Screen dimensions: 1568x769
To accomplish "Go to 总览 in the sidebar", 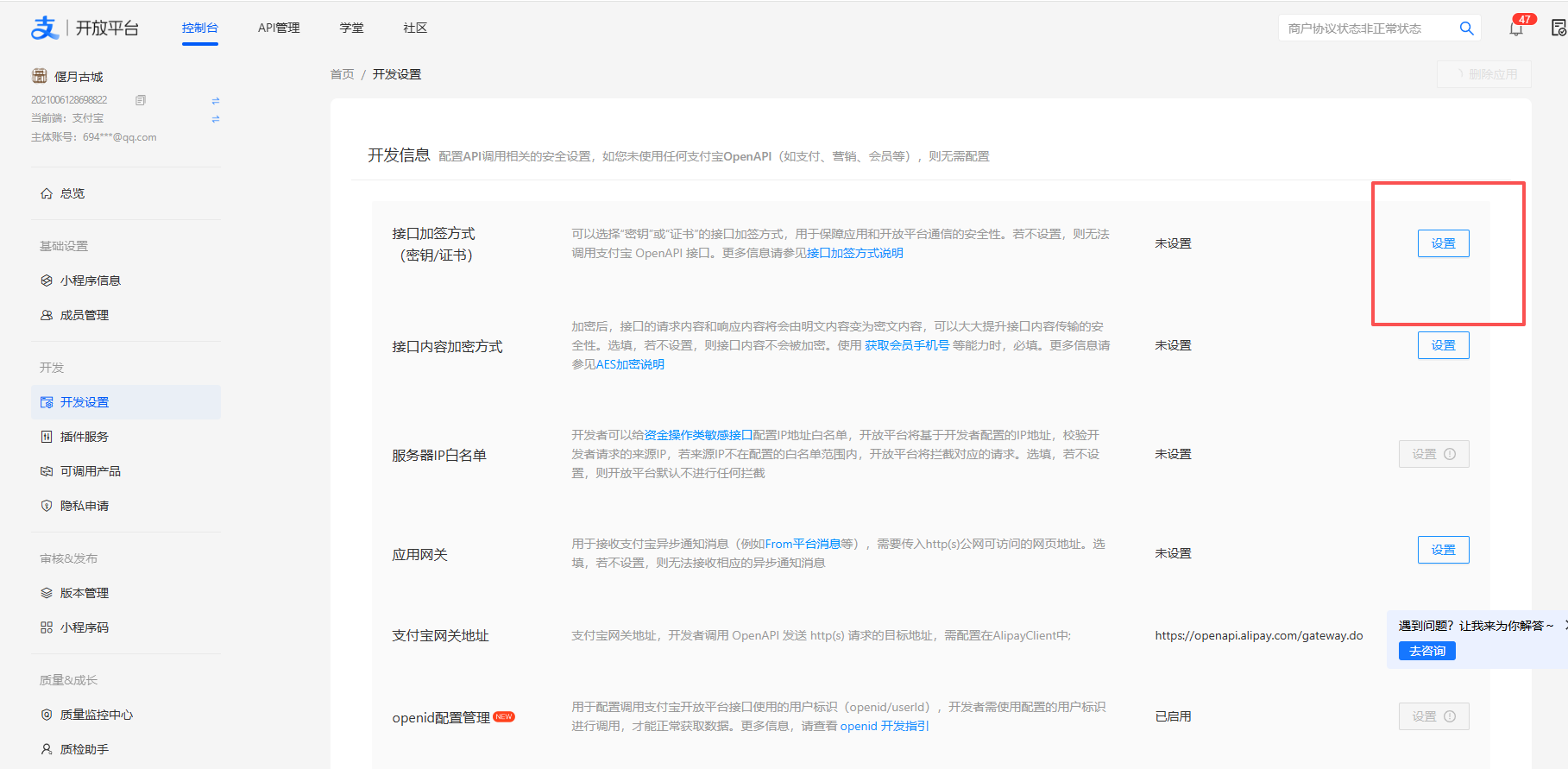I will (x=72, y=193).
